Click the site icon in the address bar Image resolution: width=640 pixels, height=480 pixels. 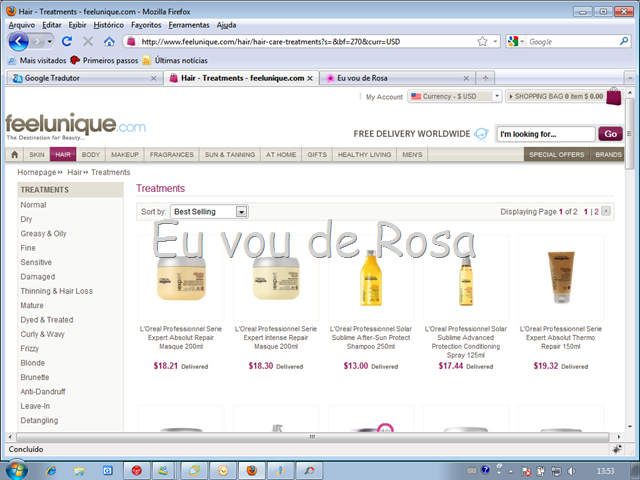click(x=131, y=41)
